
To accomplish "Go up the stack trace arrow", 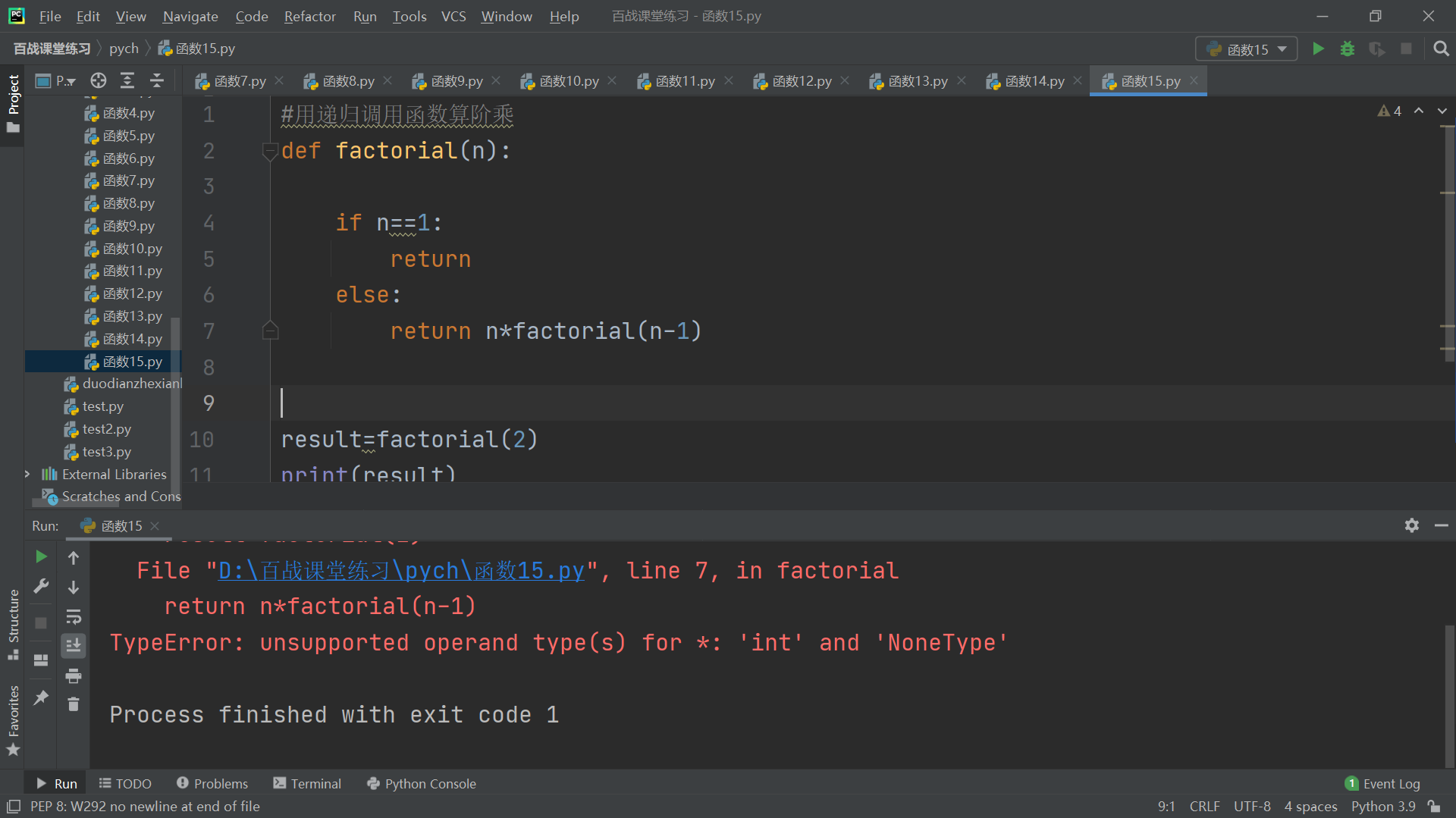I will click(x=74, y=558).
